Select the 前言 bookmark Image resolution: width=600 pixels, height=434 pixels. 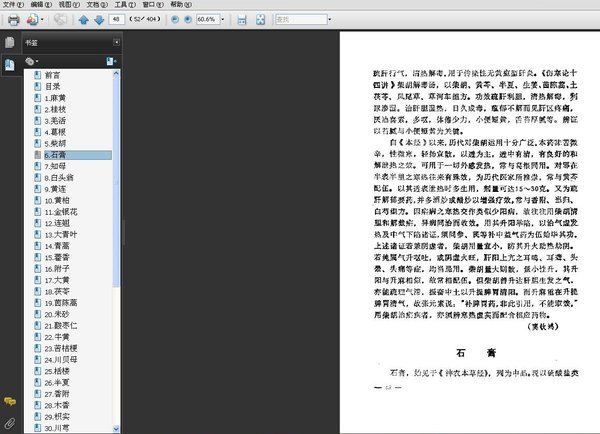pyautogui.click(x=52, y=75)
